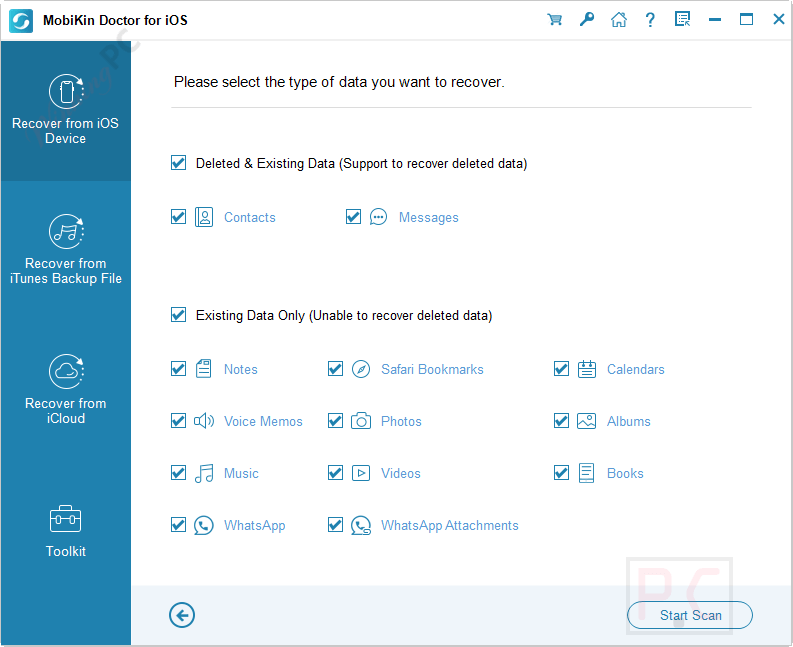Click the Calendars label

click(636, 369)
